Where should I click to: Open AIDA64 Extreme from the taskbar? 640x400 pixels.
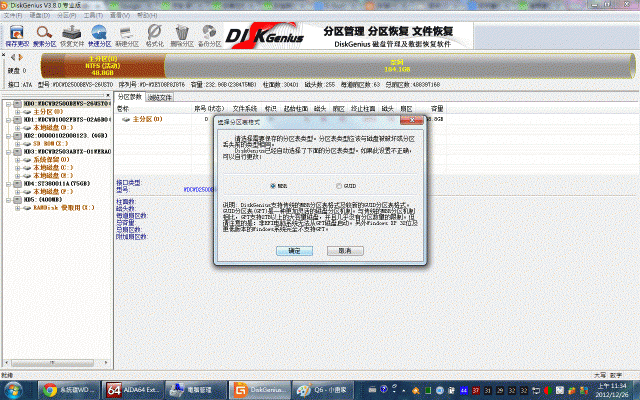point(133,390)
